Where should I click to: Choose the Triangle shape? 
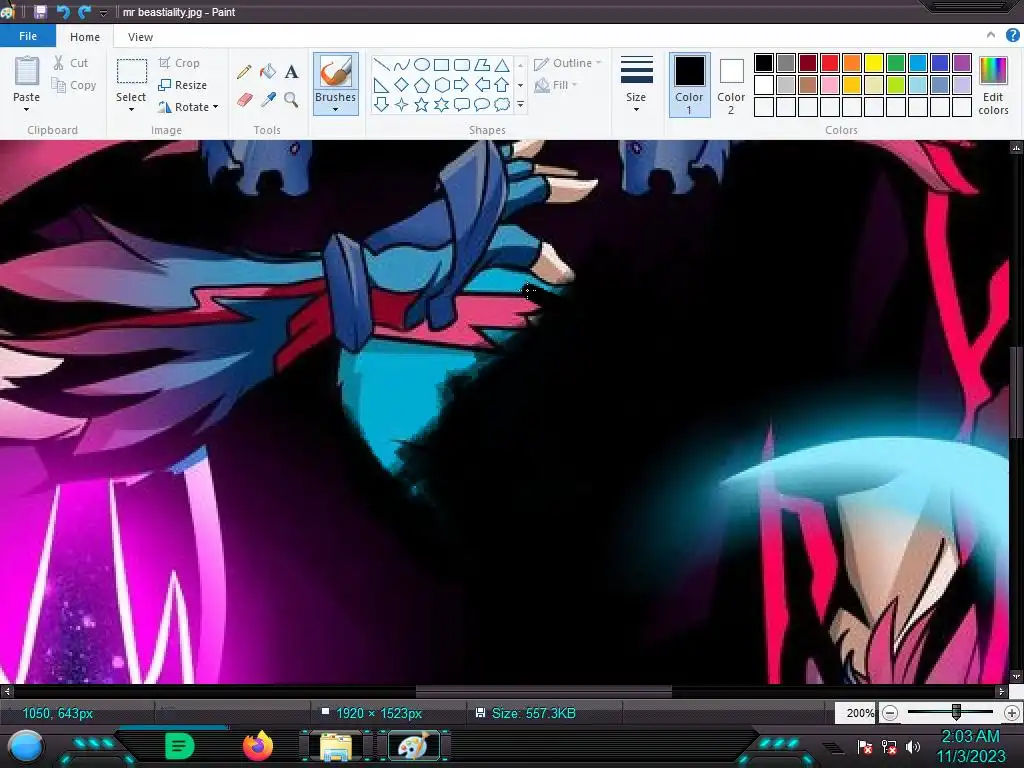502,65
